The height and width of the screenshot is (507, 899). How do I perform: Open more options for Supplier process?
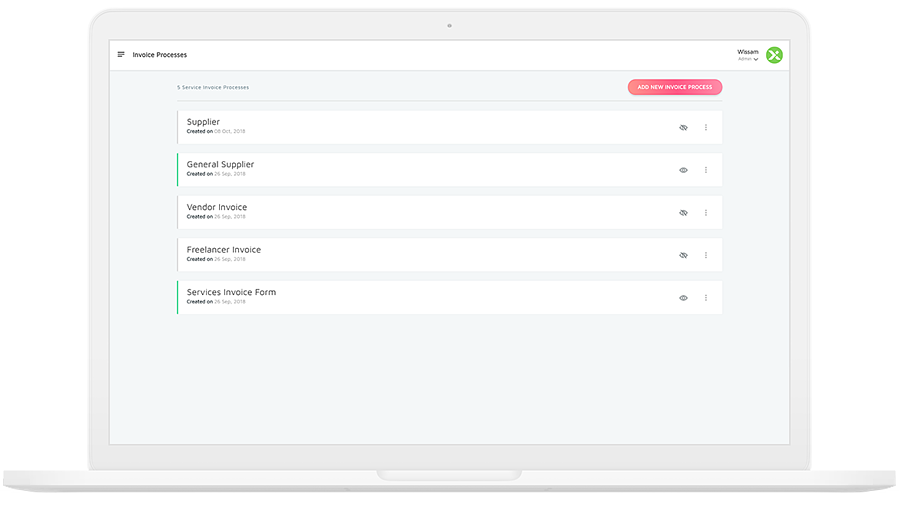click(x=706, y=128)
